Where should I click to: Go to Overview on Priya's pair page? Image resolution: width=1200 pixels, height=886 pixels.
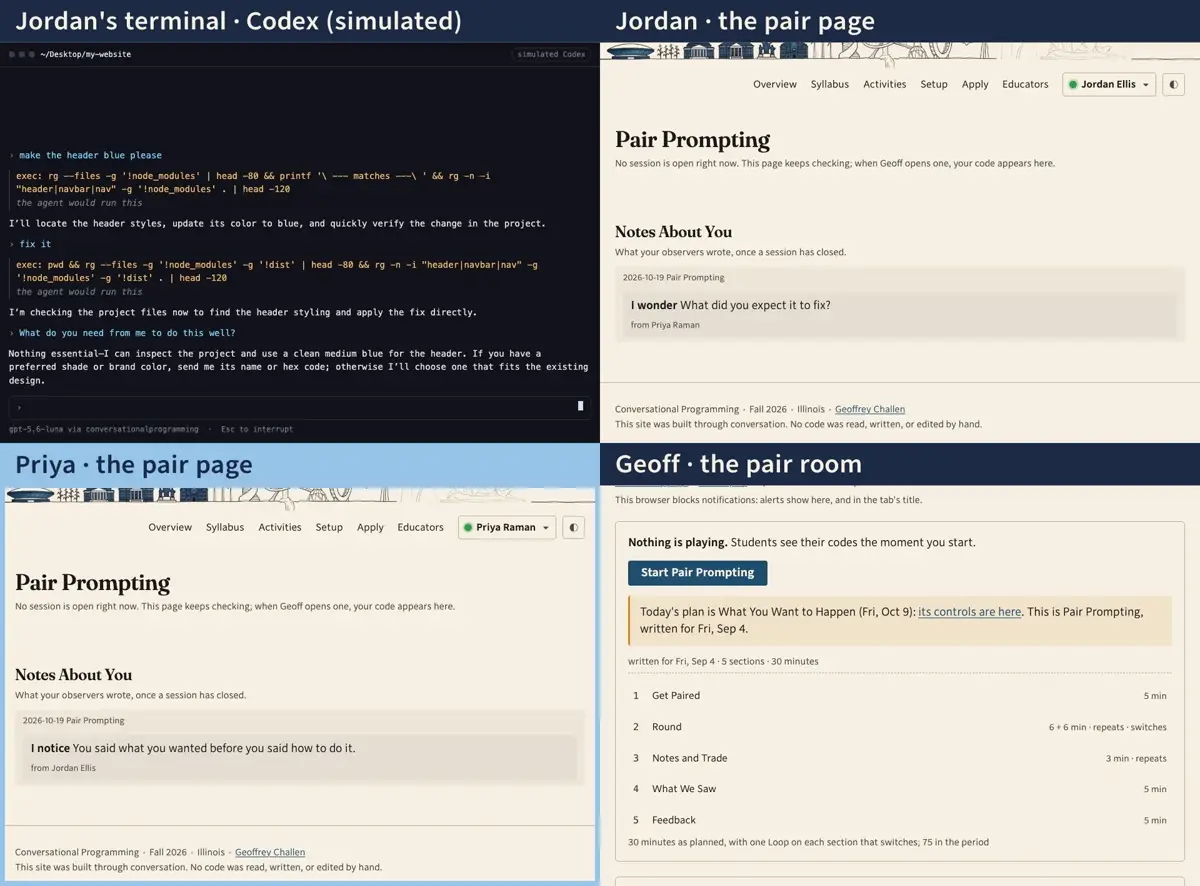coord(170,527)
